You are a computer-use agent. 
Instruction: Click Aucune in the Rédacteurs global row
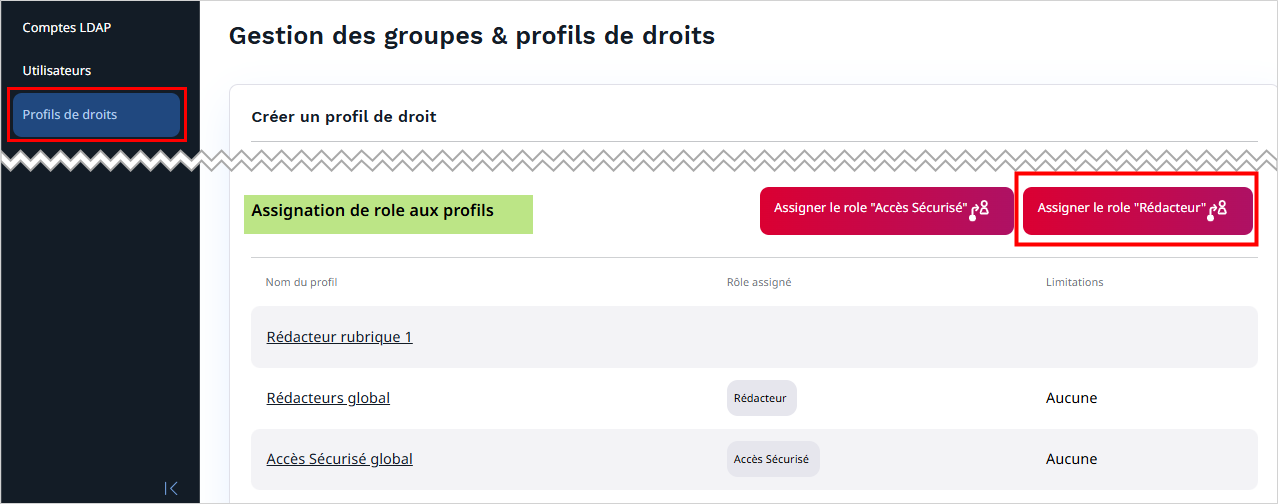tap(1071, 398)
